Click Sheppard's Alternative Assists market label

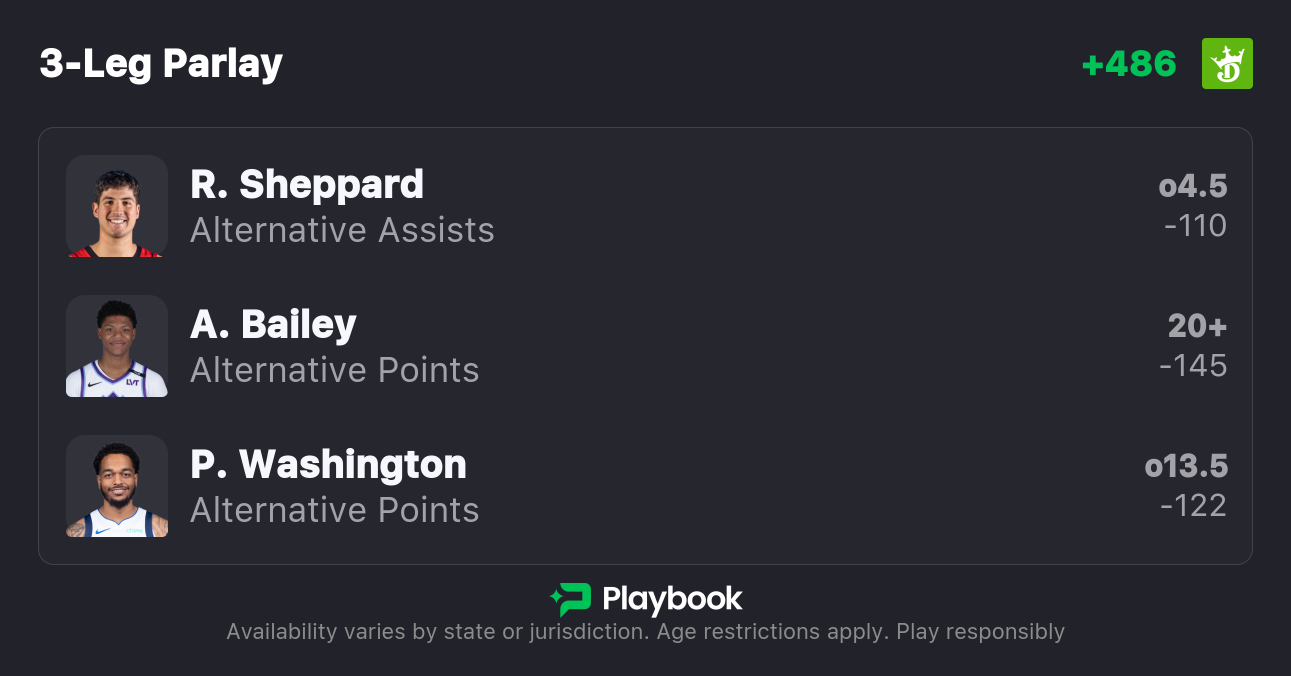click(x=342, y=230)
